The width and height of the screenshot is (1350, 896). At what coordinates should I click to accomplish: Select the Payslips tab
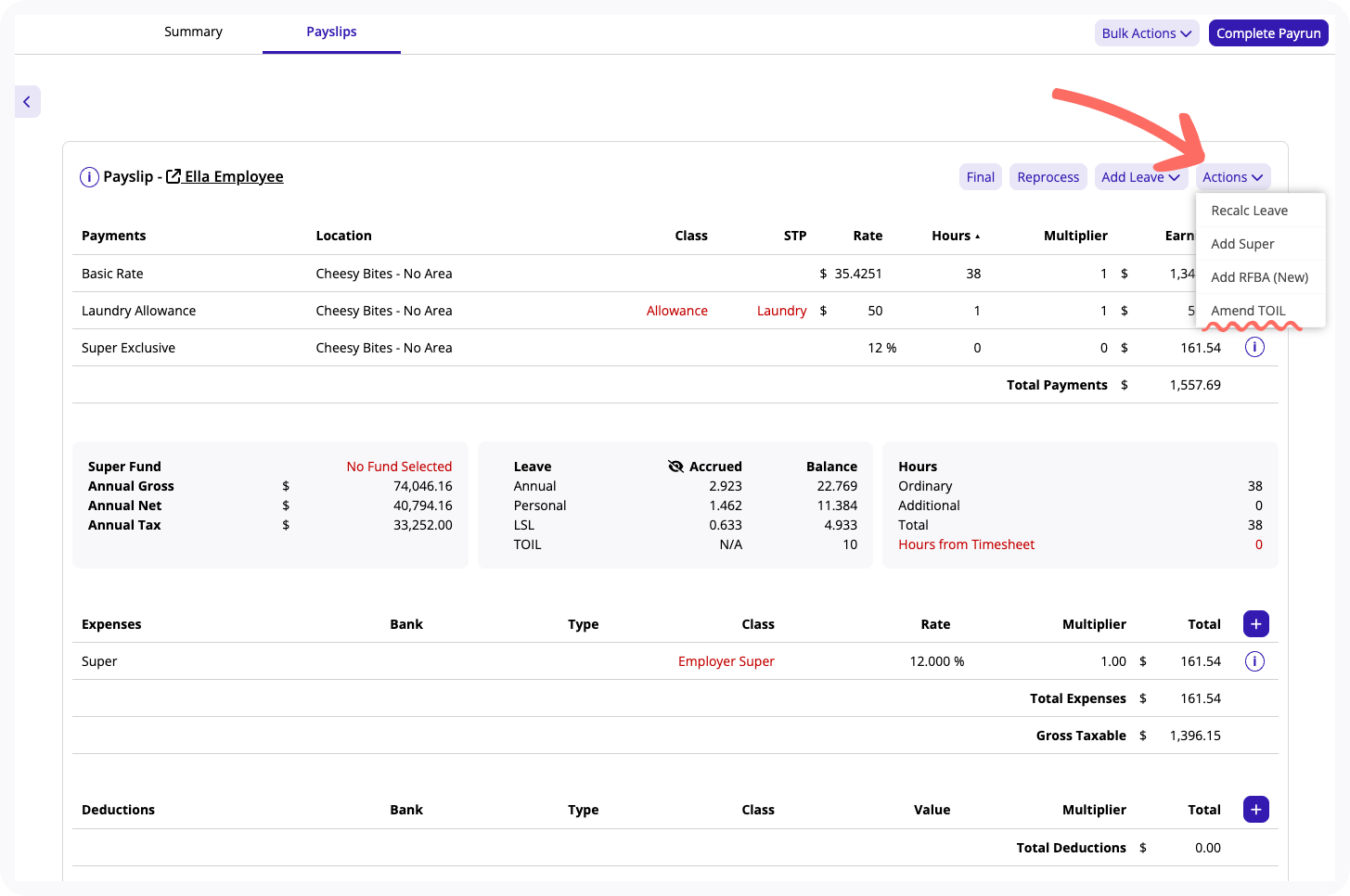tap(331, 32)
